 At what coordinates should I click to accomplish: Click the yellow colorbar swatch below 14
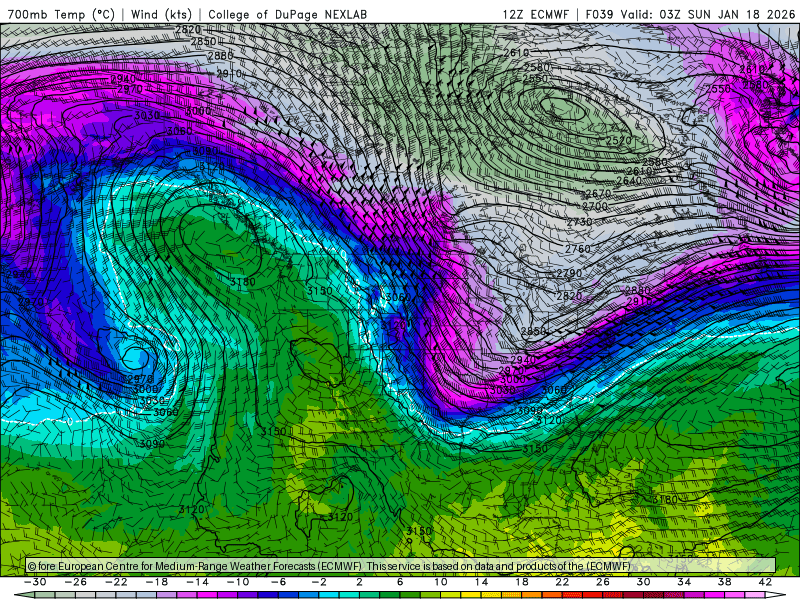[471, 595]
